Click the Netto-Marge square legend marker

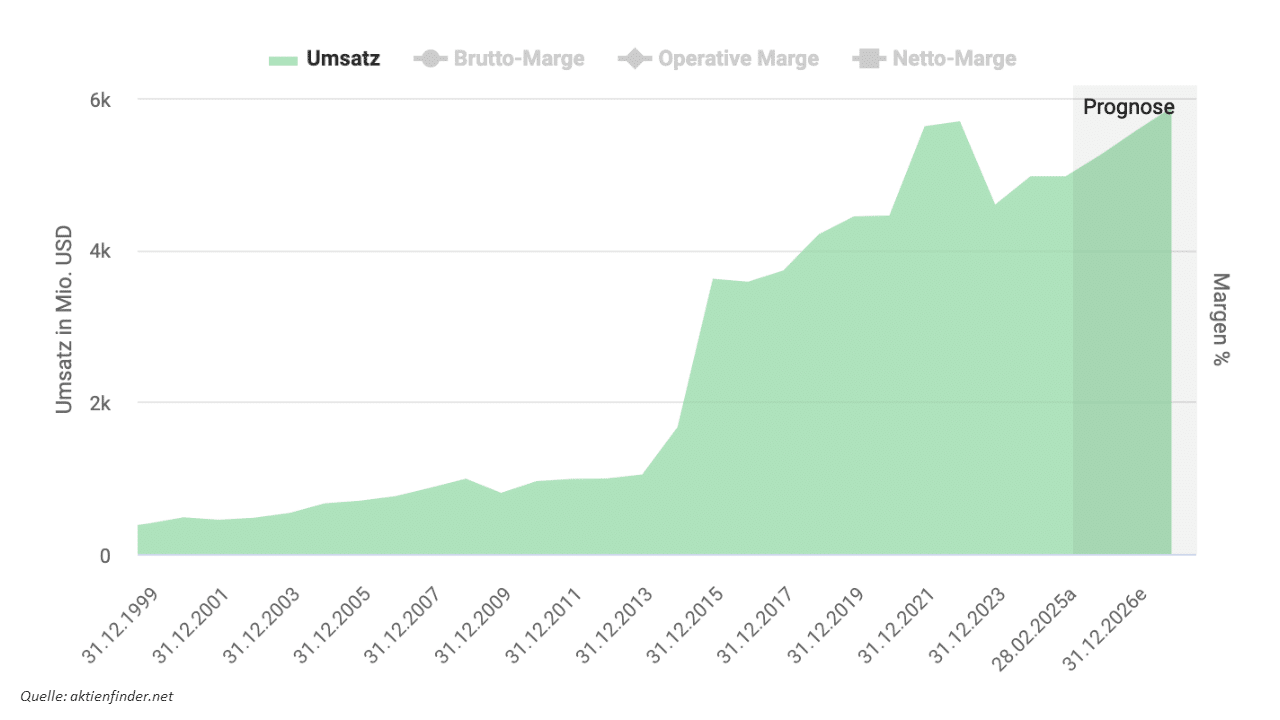point(866,59)
